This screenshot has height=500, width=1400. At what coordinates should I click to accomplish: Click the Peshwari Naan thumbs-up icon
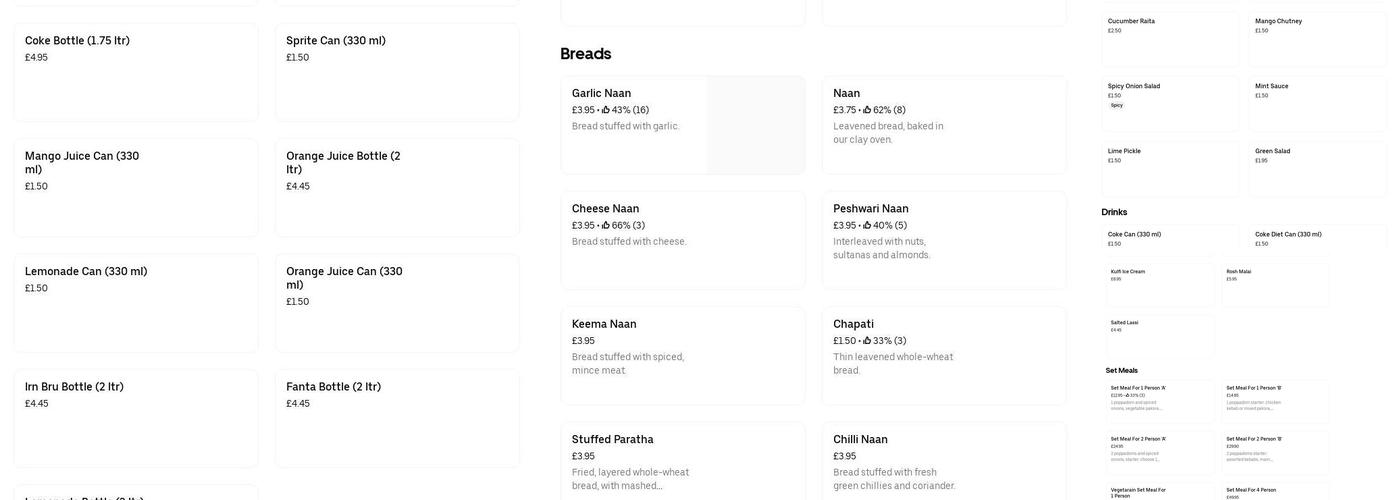click(x=867, y=226)
